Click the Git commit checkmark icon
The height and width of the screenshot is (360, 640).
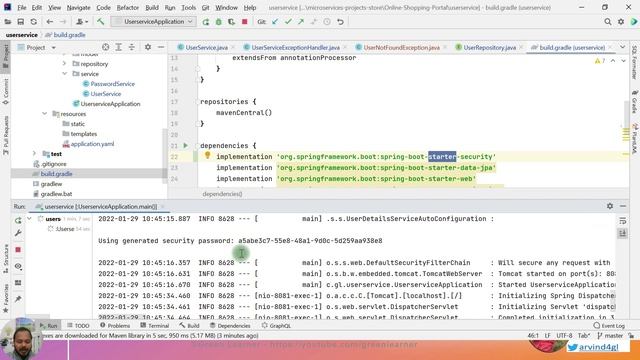click(288, 22)
